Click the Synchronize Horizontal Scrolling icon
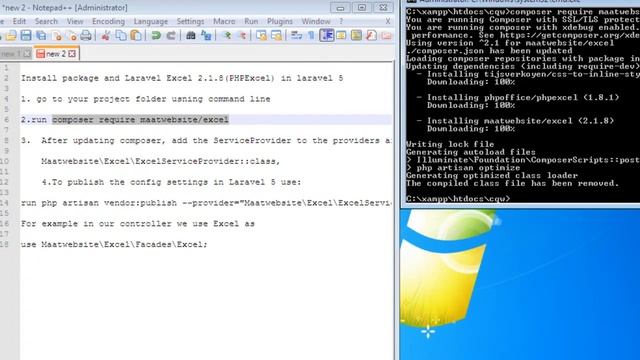 (276, 36)
